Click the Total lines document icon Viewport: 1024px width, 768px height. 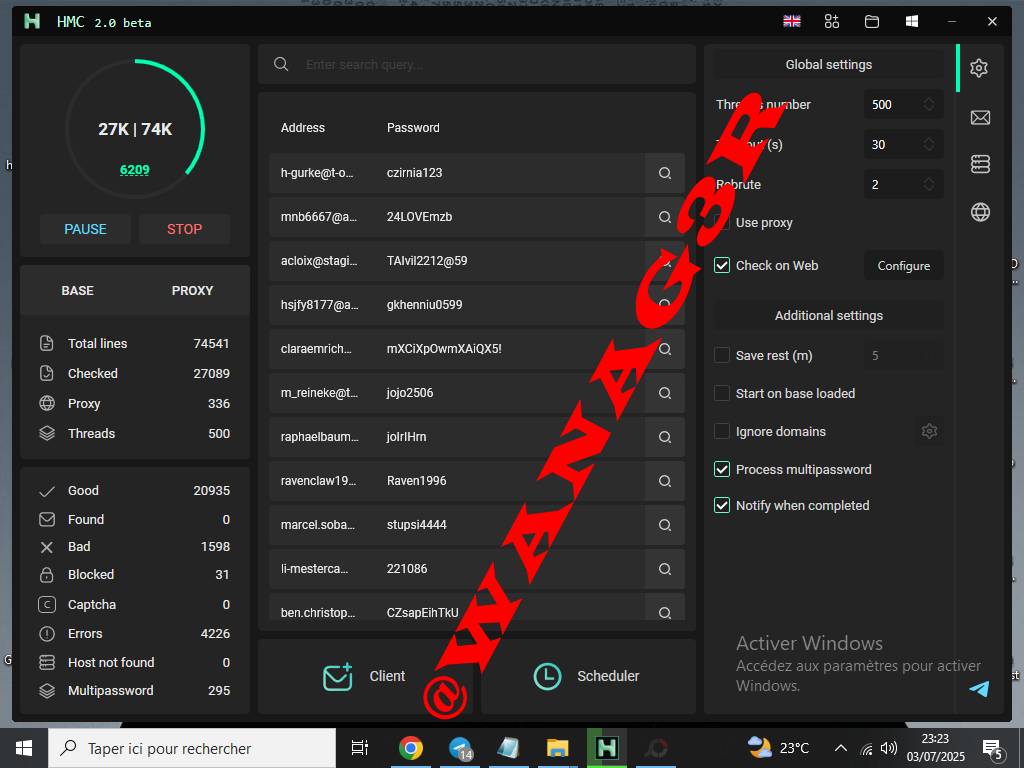pos(46,344)
